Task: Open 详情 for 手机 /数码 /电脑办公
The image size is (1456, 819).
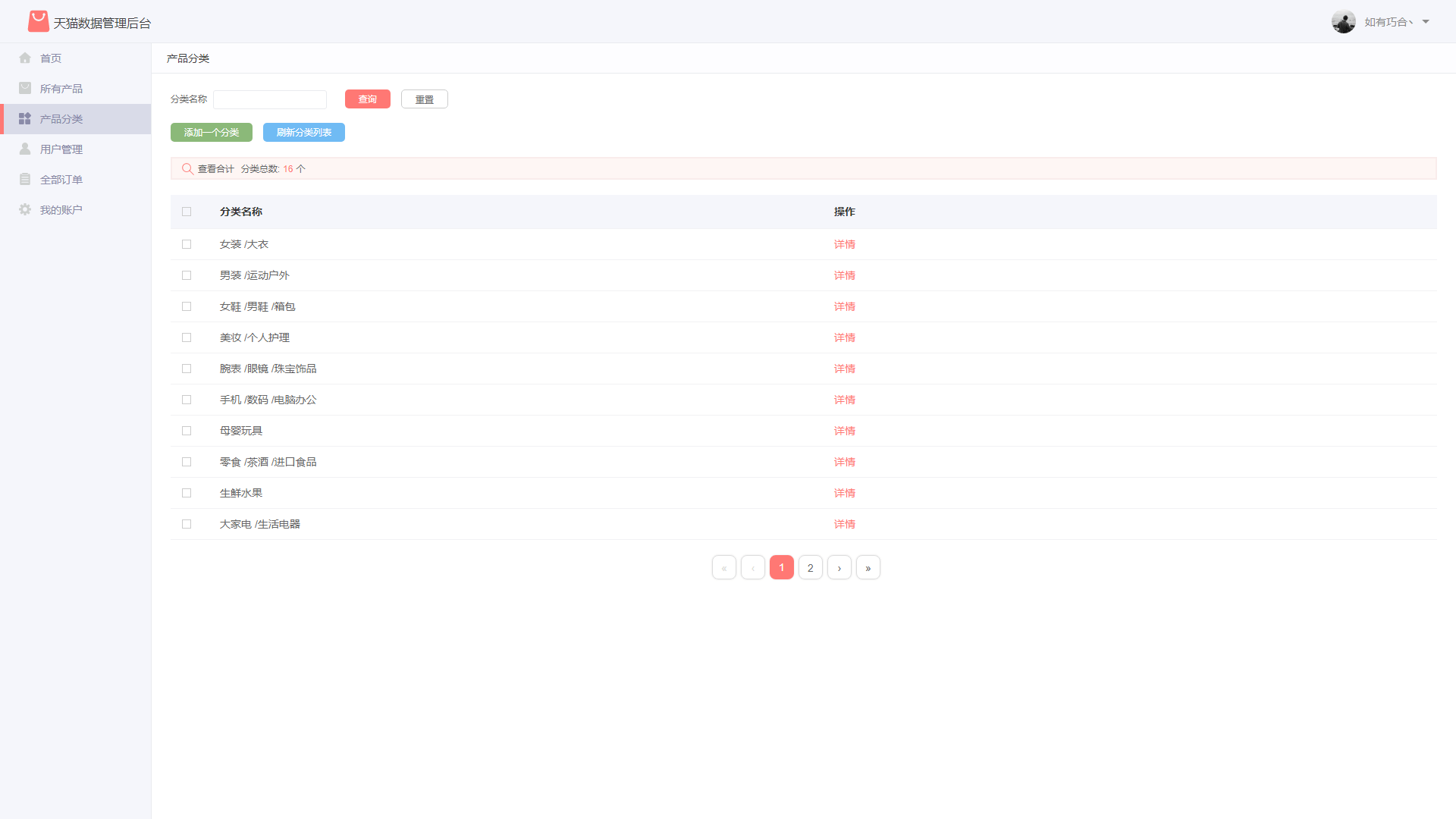Action: click(x=845, y=400)
